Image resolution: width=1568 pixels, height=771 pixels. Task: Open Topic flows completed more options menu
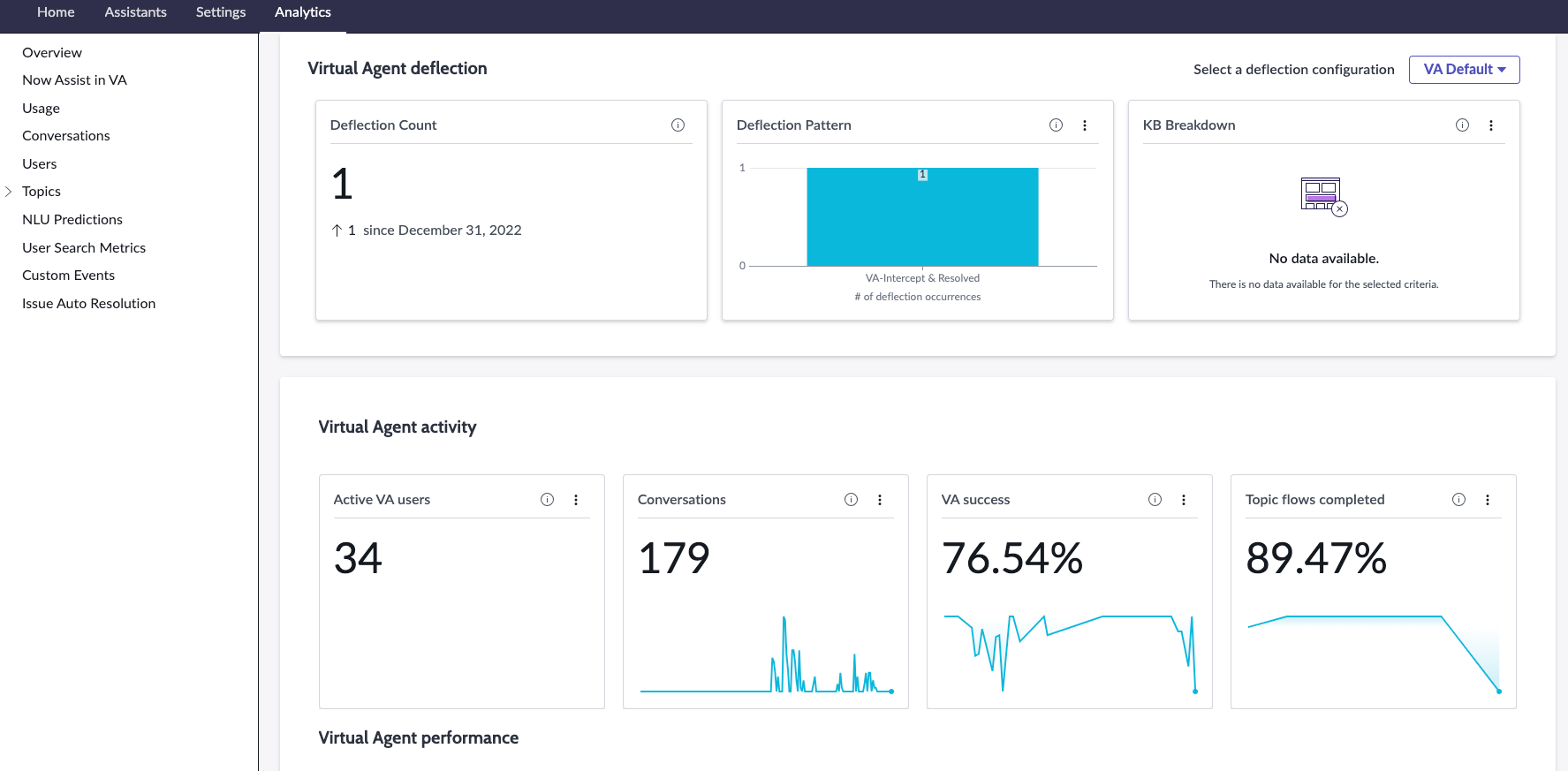coord(1488,500)
